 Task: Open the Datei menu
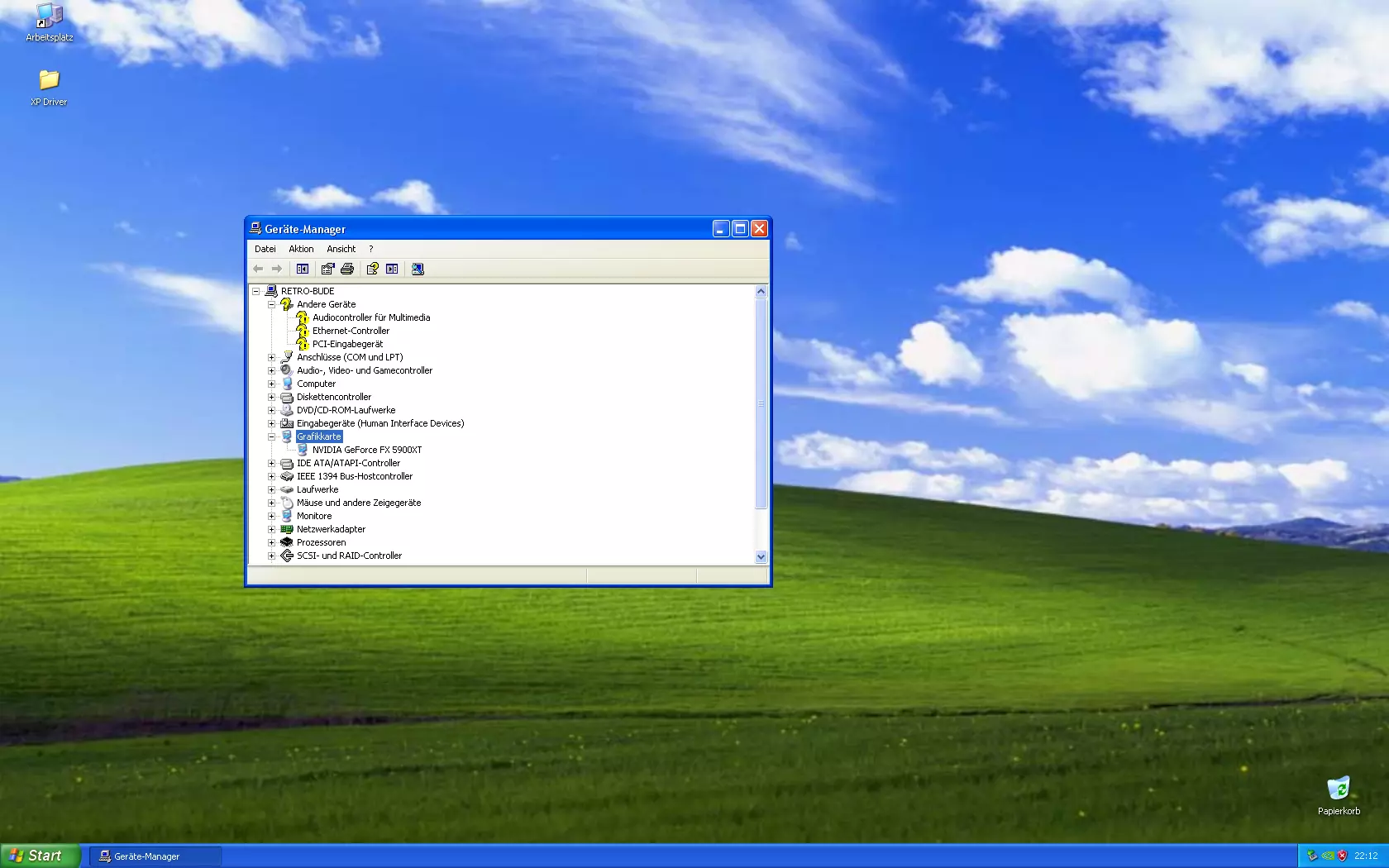tap(265, 249)
